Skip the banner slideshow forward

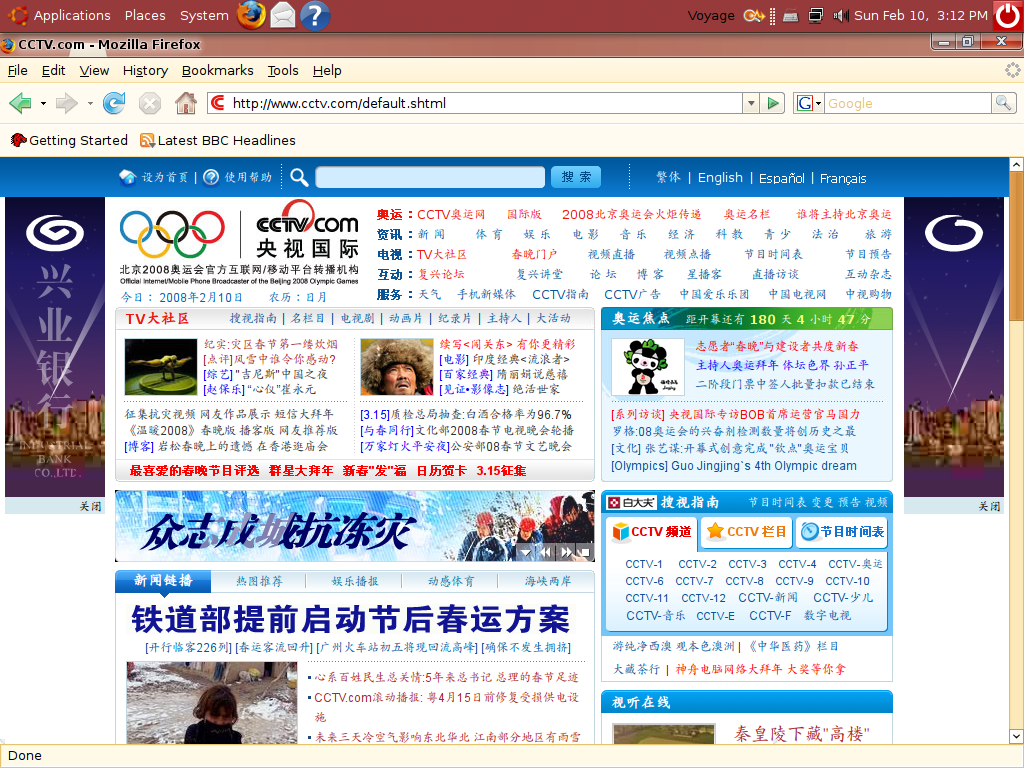[x=566, y=552]
